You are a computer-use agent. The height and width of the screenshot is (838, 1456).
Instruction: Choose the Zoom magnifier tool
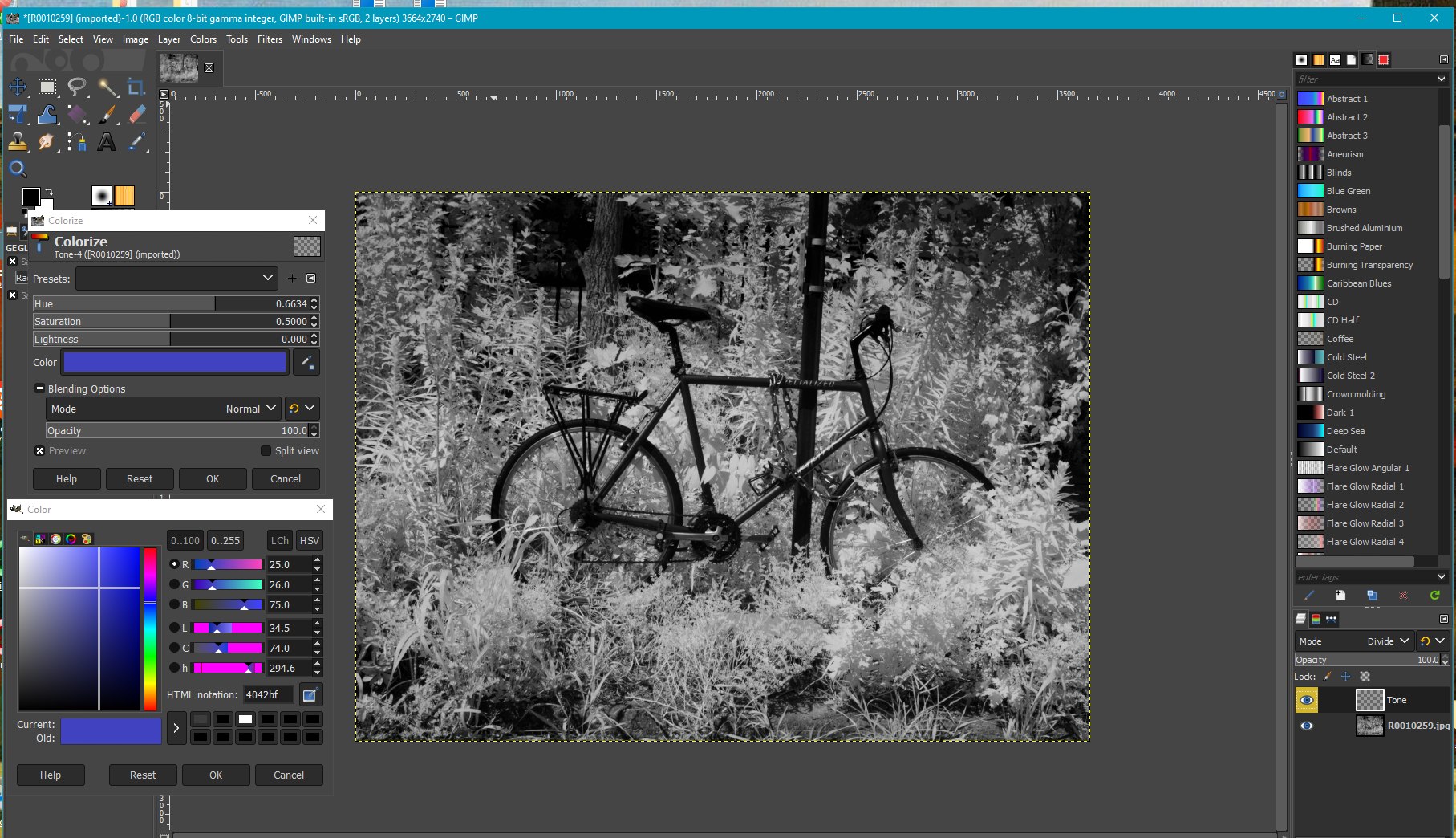click(18, 169)
